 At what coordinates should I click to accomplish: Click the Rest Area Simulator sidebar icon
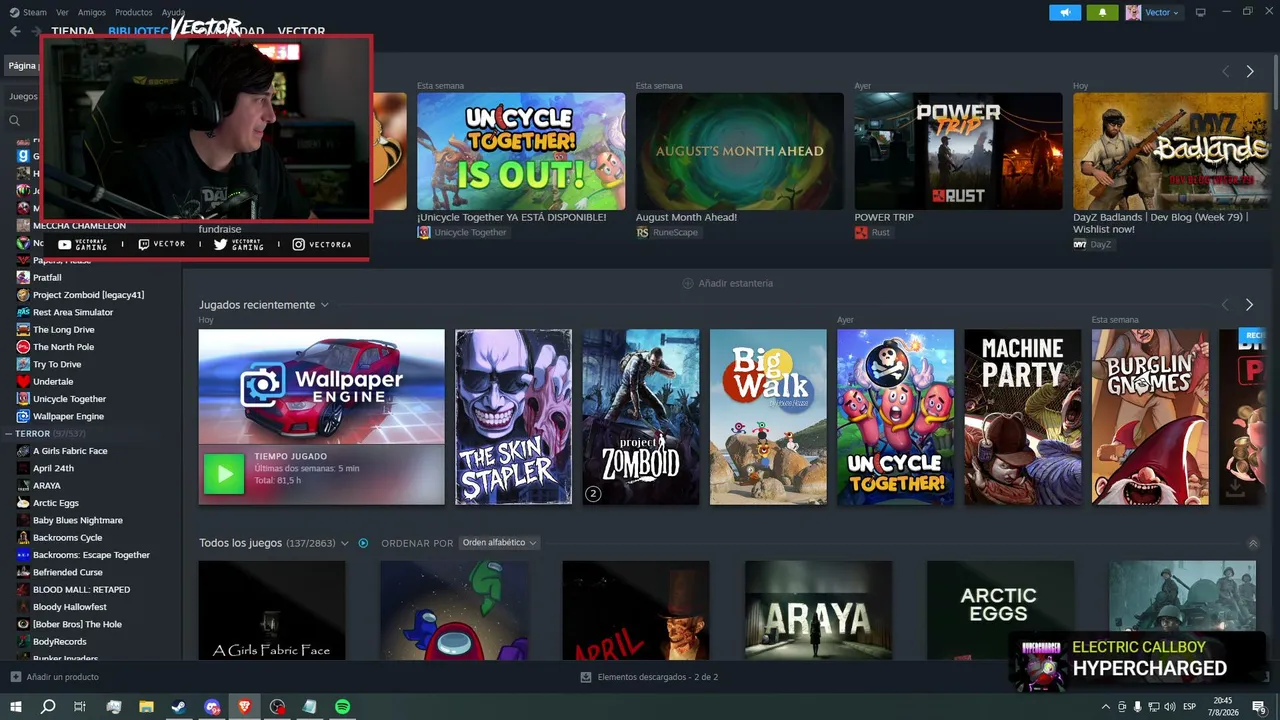(x=24, y=312)
